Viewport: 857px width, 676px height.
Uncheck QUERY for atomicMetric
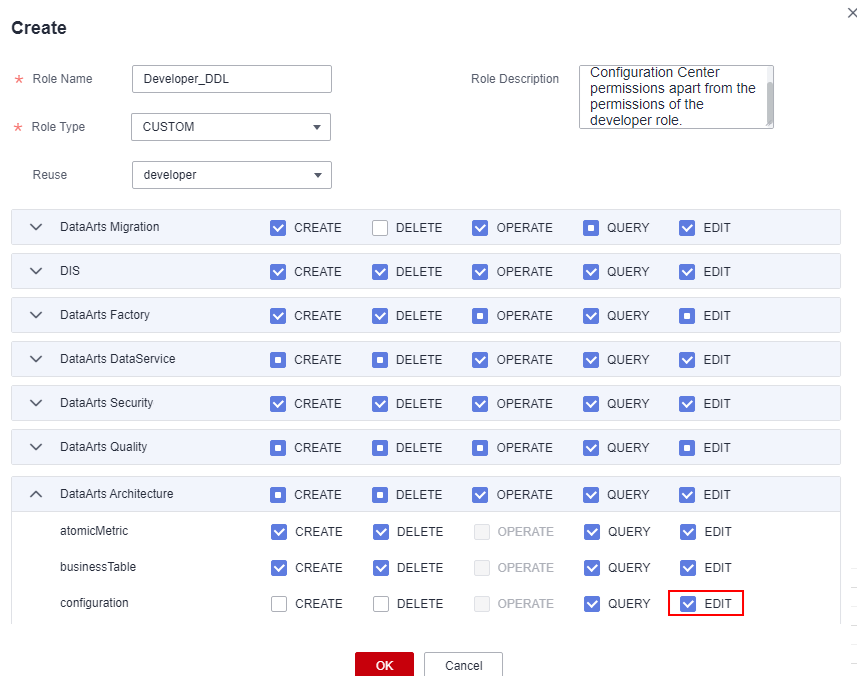592,532
